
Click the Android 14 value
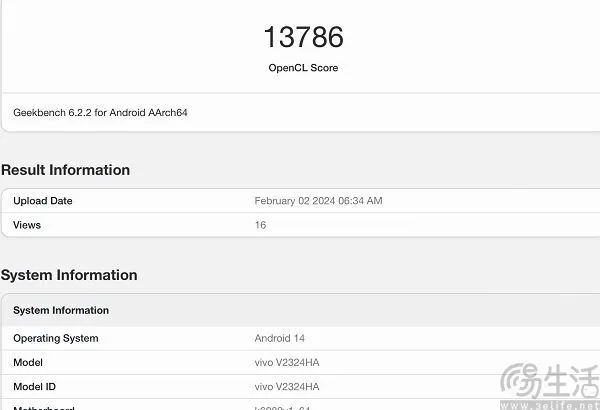280,338
